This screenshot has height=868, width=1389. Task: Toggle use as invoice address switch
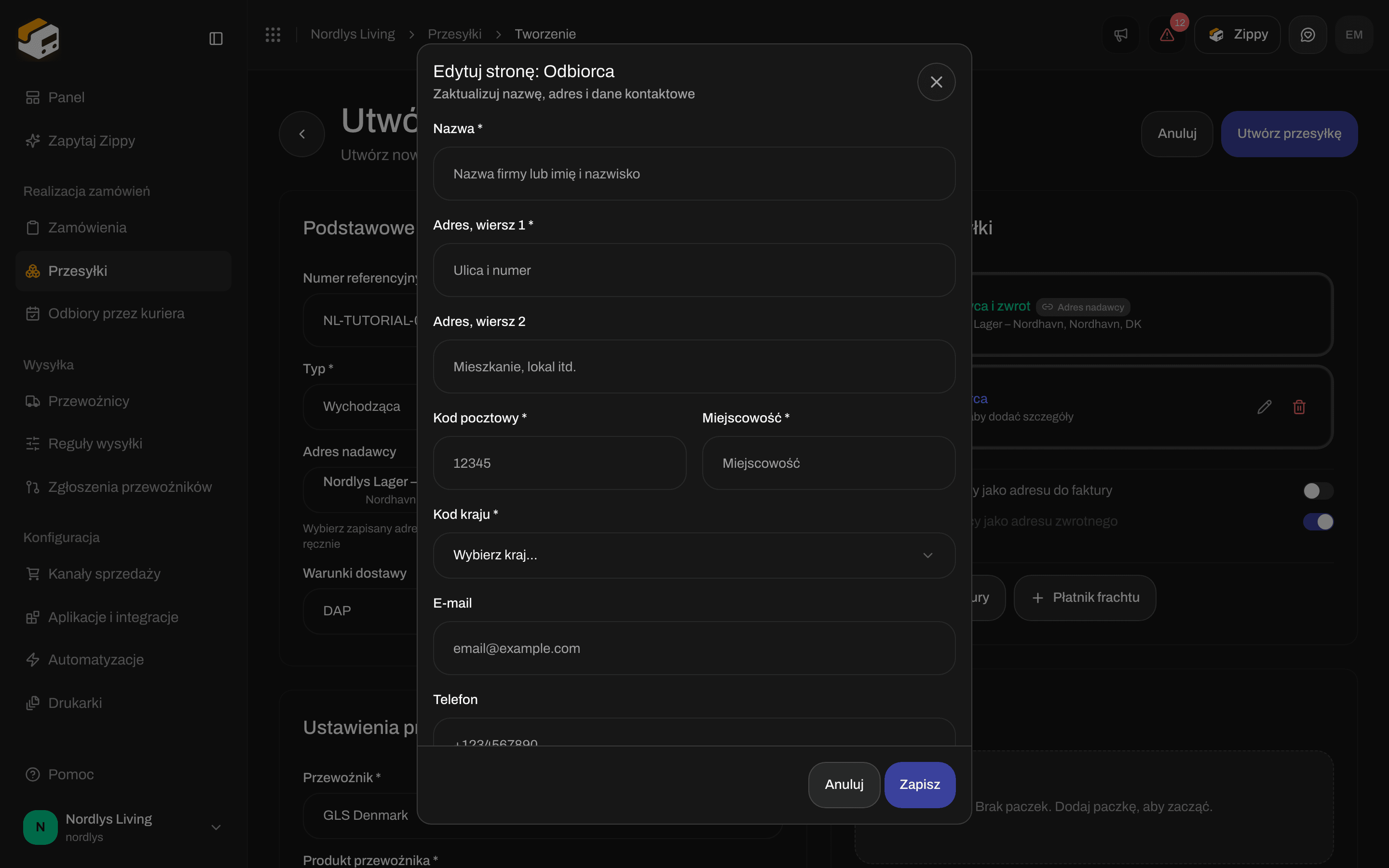[x=1318, y=491]
